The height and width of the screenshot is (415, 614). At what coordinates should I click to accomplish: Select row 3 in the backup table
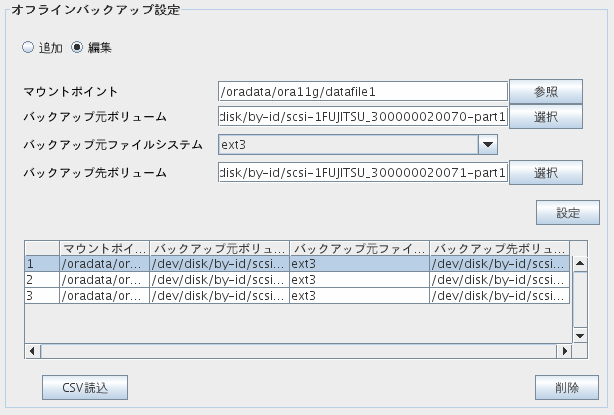[x=297, y=296]
